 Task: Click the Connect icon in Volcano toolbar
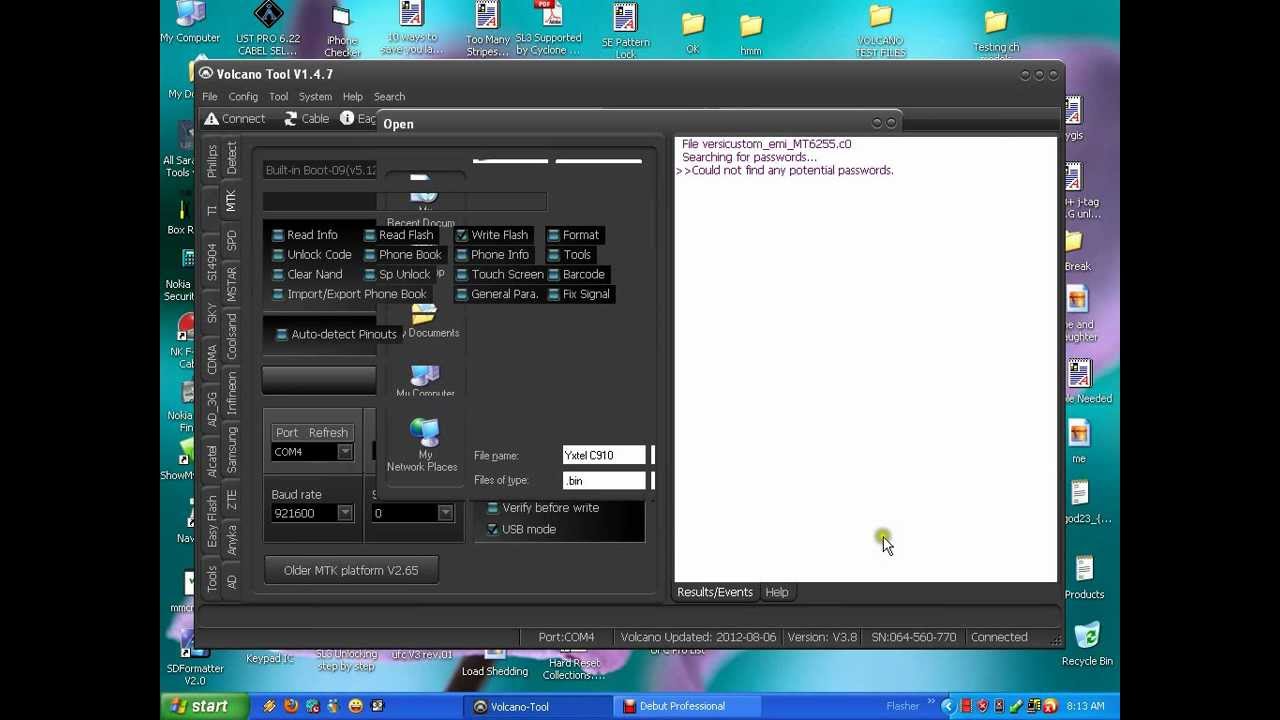pos(211,119)
